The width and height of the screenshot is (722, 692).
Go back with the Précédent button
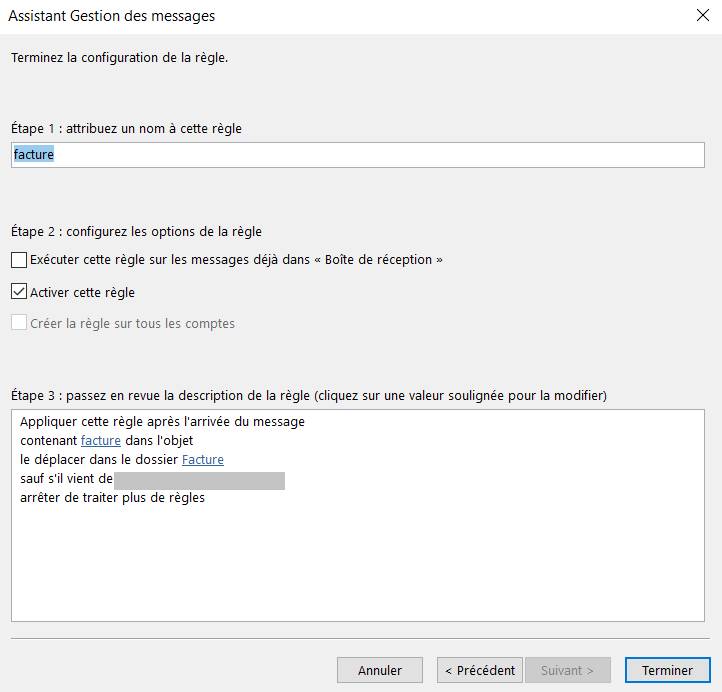[480, 670]
